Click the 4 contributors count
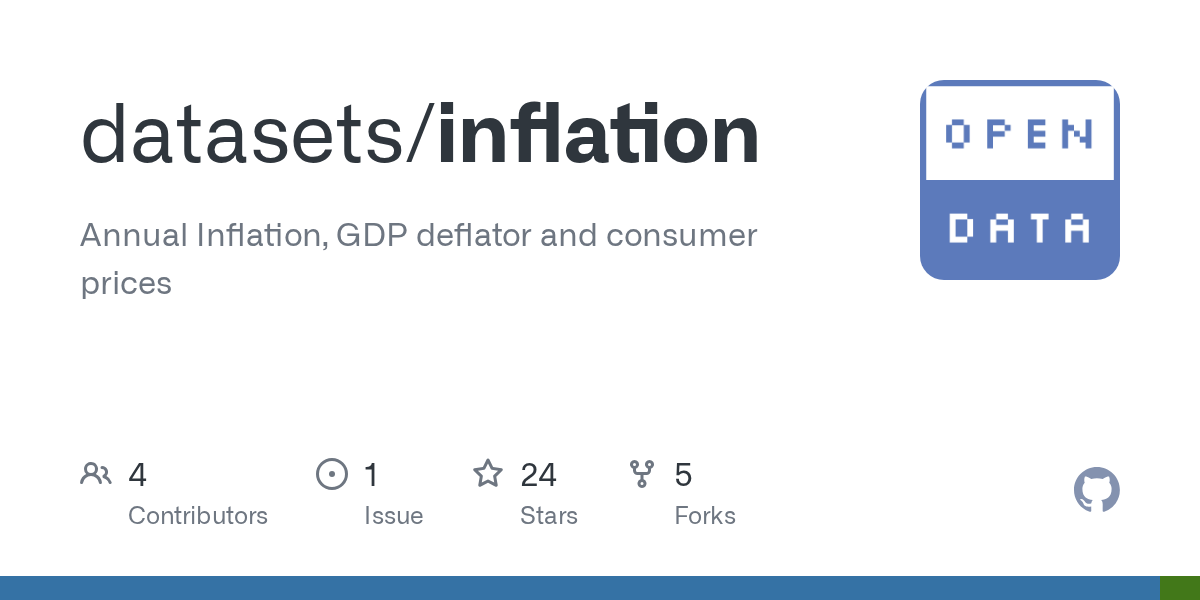The width and height of the screenshot is (1200, 600). pos(137,474)
